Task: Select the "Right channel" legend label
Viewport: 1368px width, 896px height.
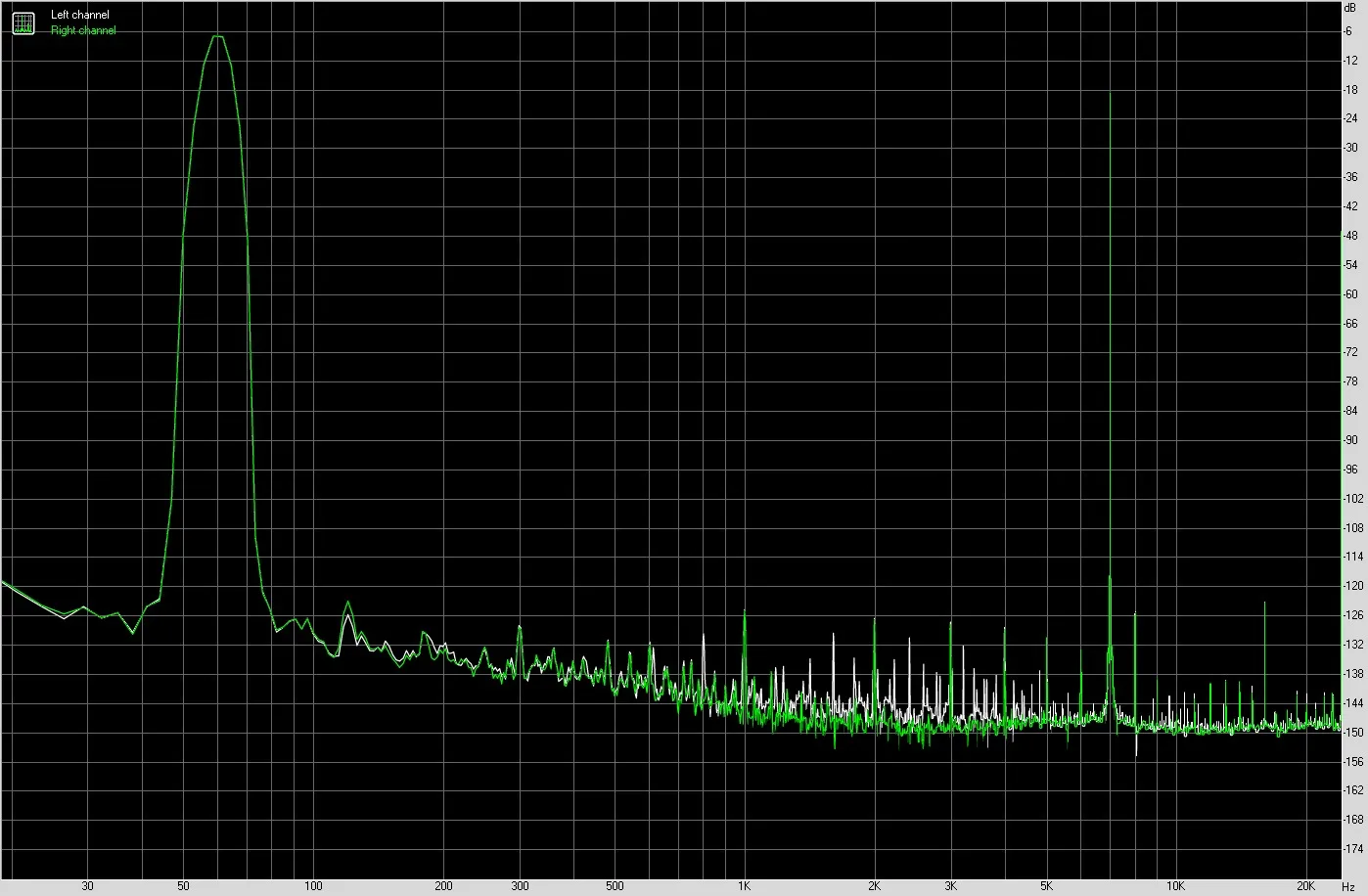Action: click(83, 30)
